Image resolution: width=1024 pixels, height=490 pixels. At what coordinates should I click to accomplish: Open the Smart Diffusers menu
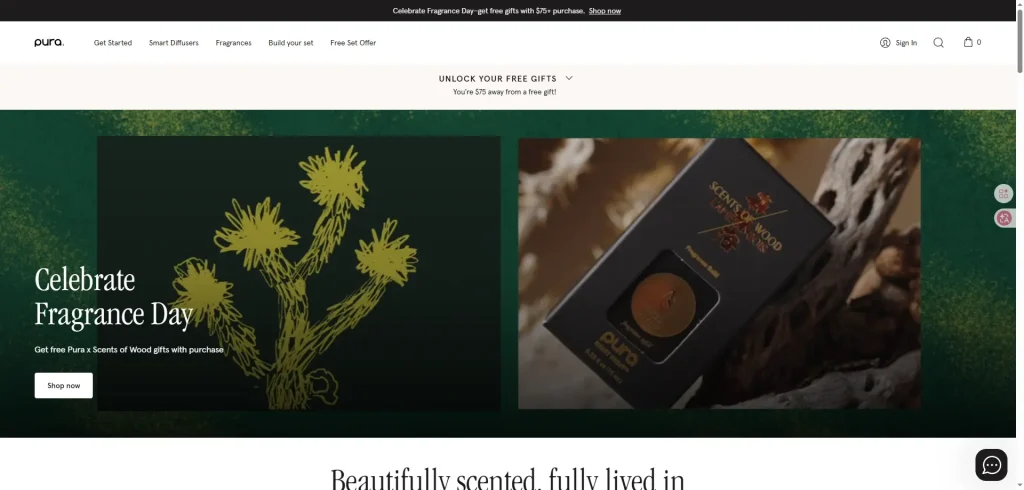(174, 42)
